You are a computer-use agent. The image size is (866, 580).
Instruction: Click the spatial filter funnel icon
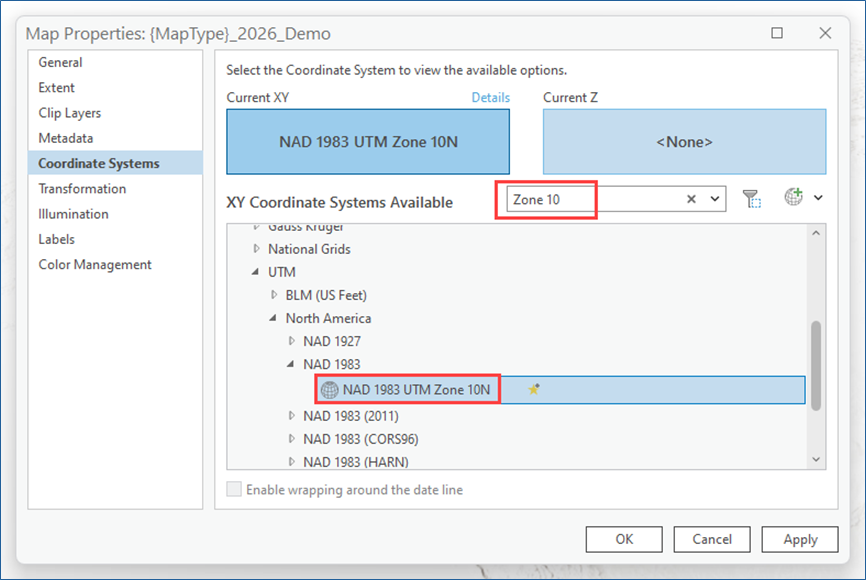point(751,199)
